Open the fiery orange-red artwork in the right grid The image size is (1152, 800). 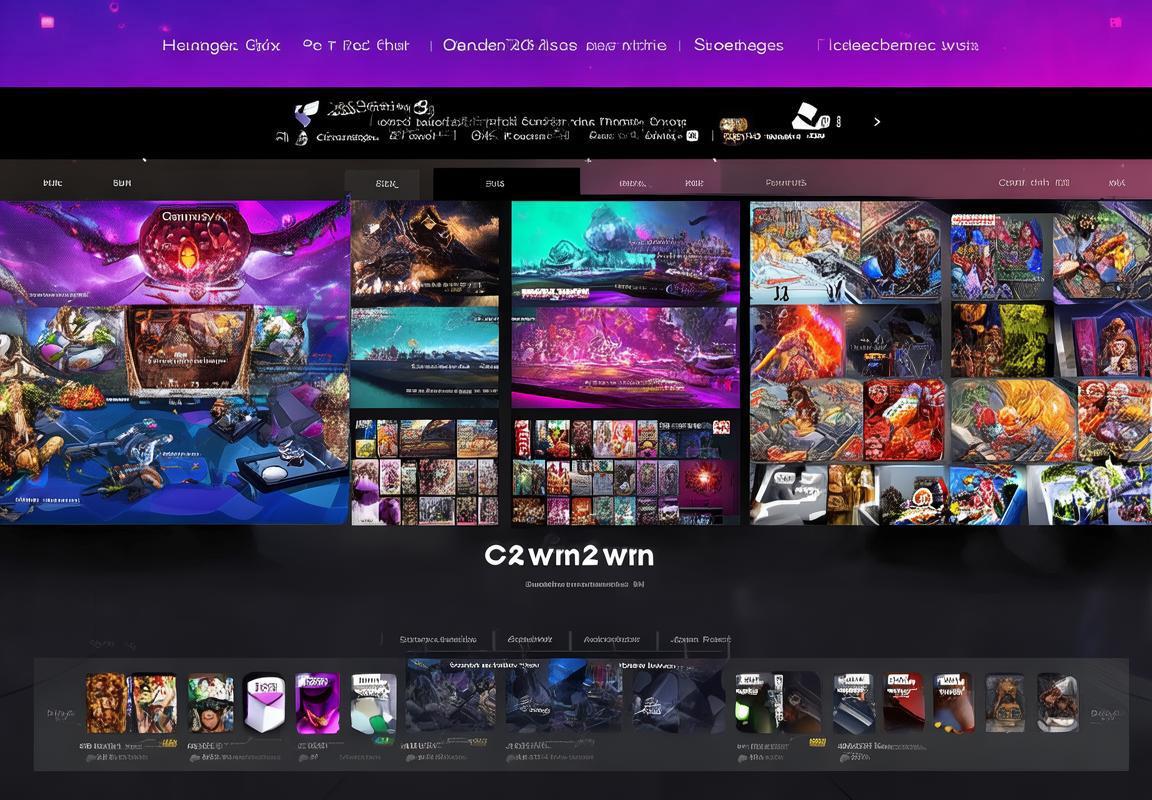click(x=796, y=342)
